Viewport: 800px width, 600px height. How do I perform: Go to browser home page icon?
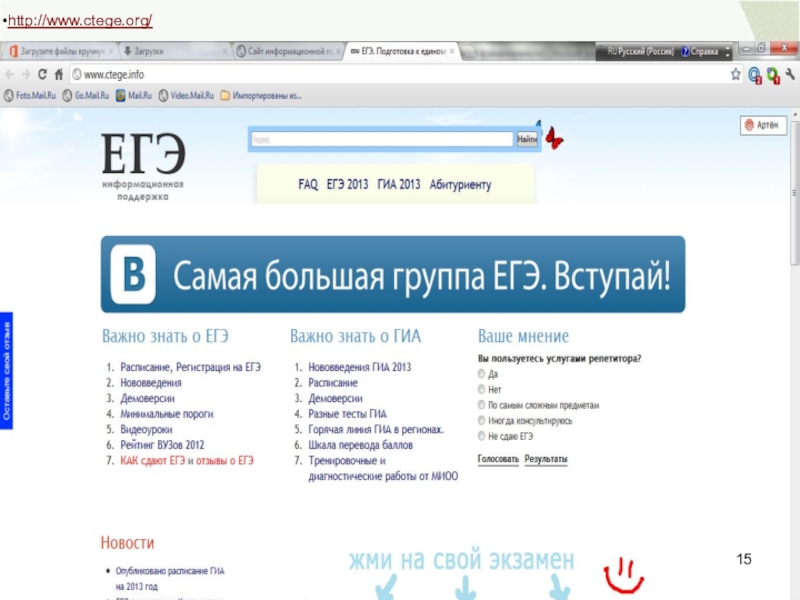[x=59, y=74]
